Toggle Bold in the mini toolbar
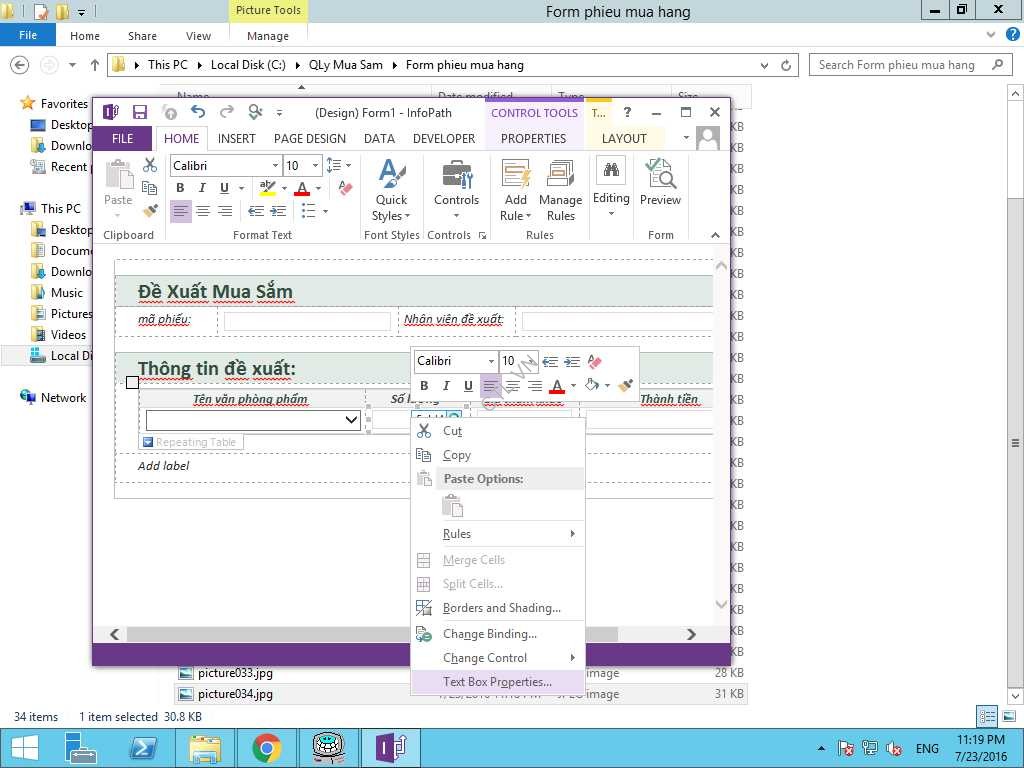1024x768 pixels. [x=424, y=386]
